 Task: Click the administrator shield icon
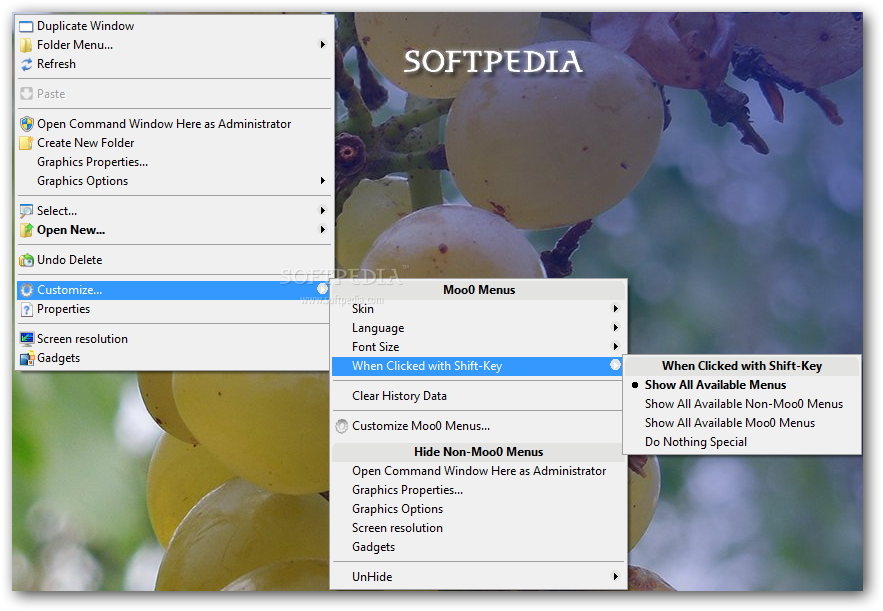tap(26, 124)
